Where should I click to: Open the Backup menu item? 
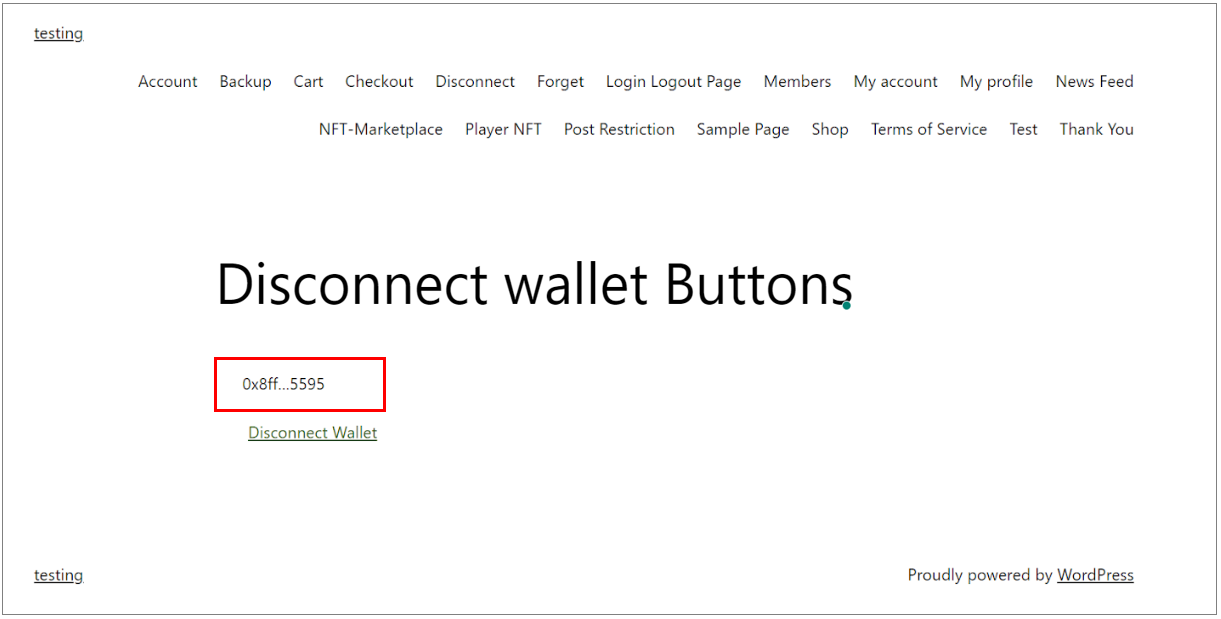coord(246,82)
